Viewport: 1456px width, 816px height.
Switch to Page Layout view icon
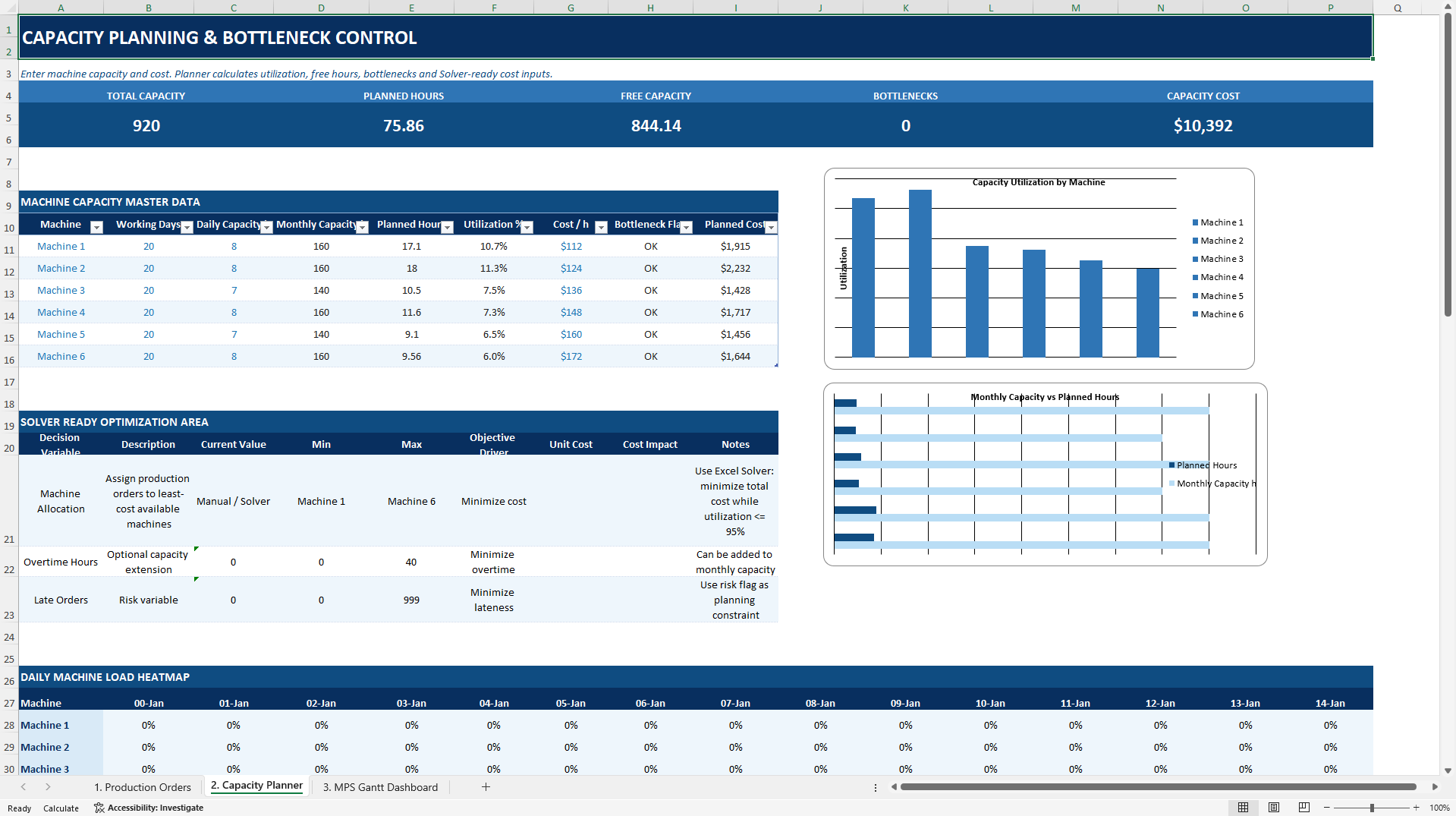tap(1274, 808)
